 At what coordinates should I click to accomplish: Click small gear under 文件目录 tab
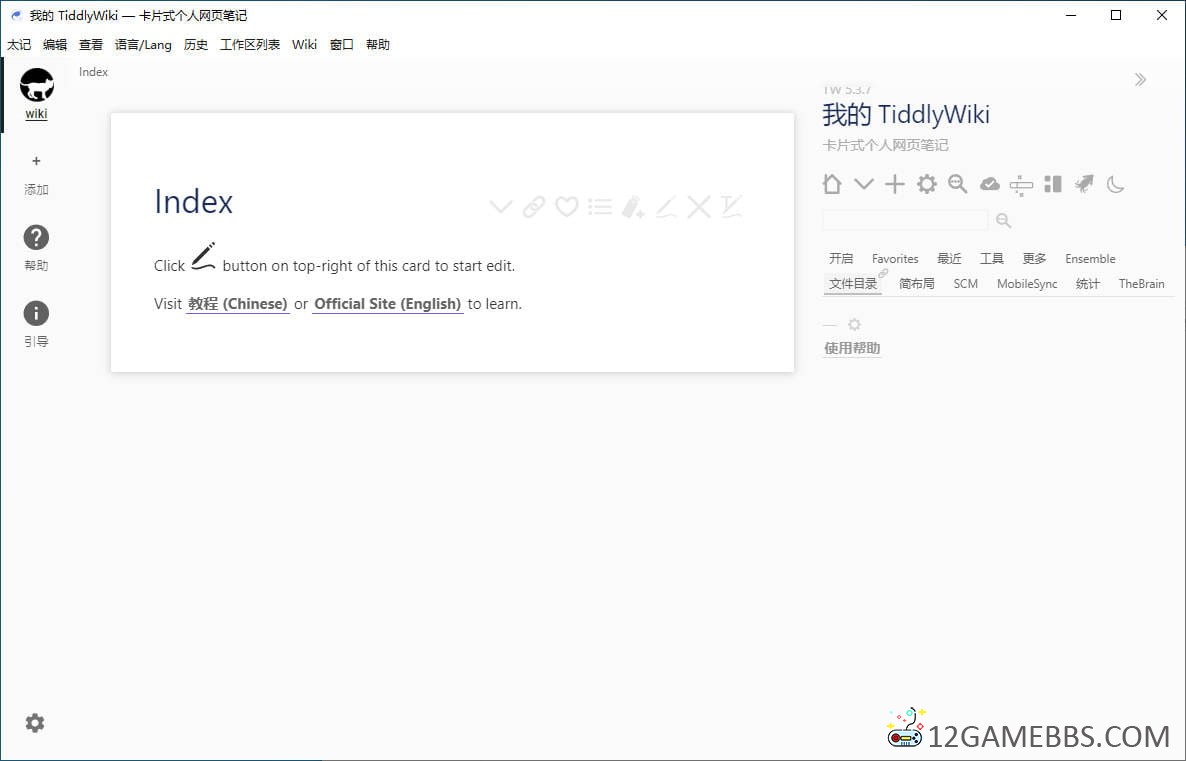coord(854,325)
